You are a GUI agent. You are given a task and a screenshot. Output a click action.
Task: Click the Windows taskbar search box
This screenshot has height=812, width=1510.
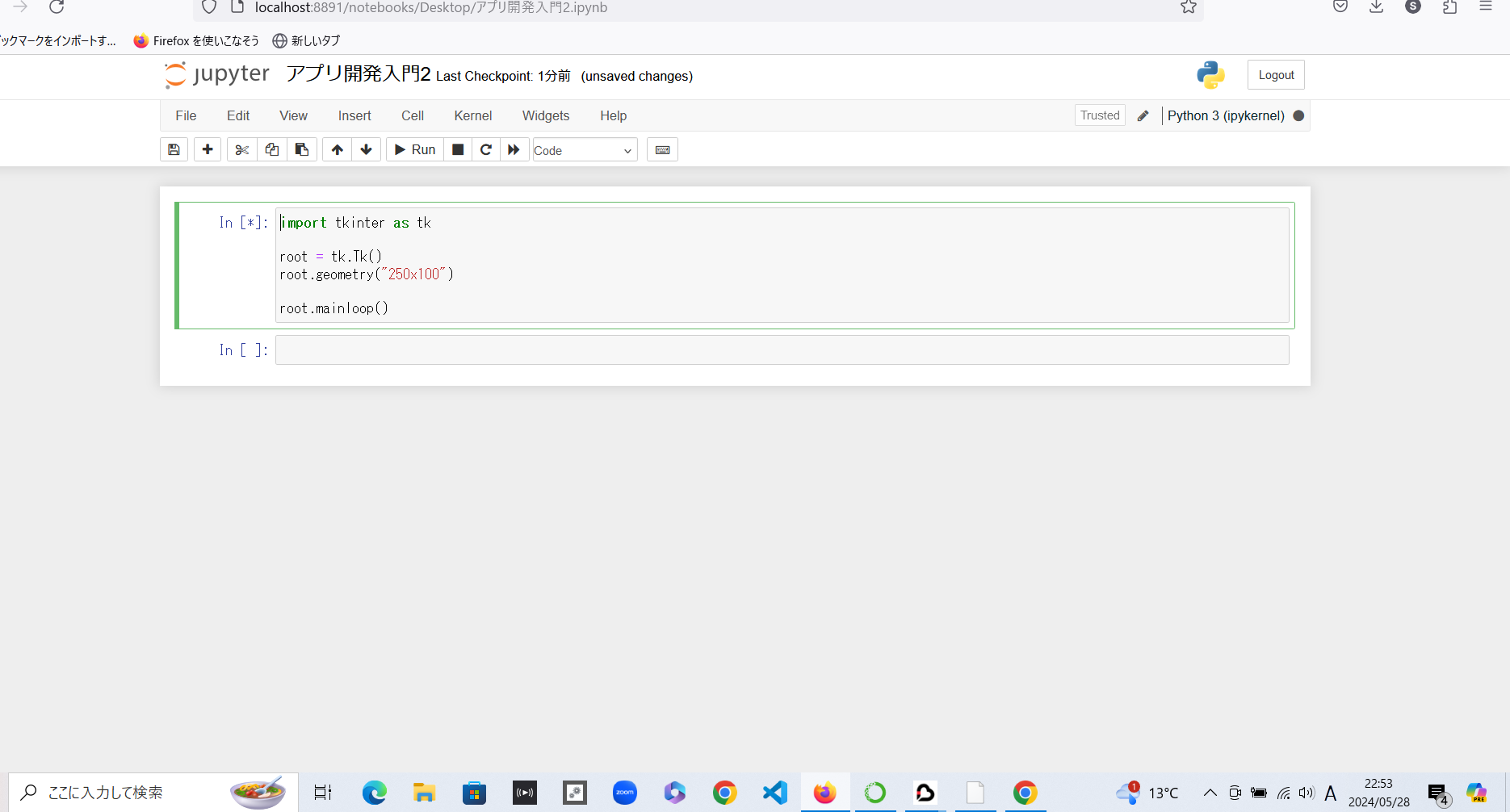(x=153, y=793)
